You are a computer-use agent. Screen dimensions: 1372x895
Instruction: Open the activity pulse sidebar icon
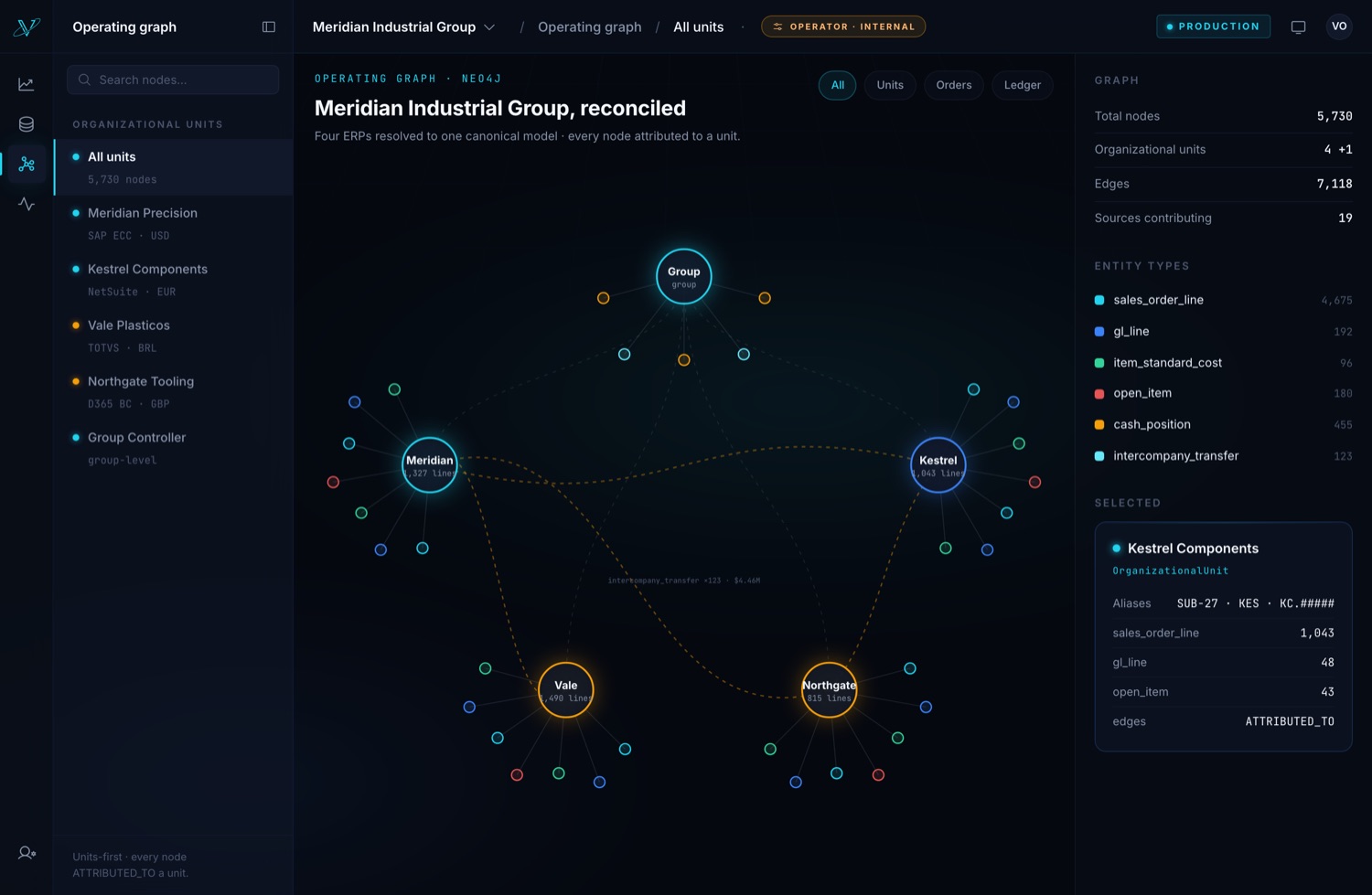[27, 204]
